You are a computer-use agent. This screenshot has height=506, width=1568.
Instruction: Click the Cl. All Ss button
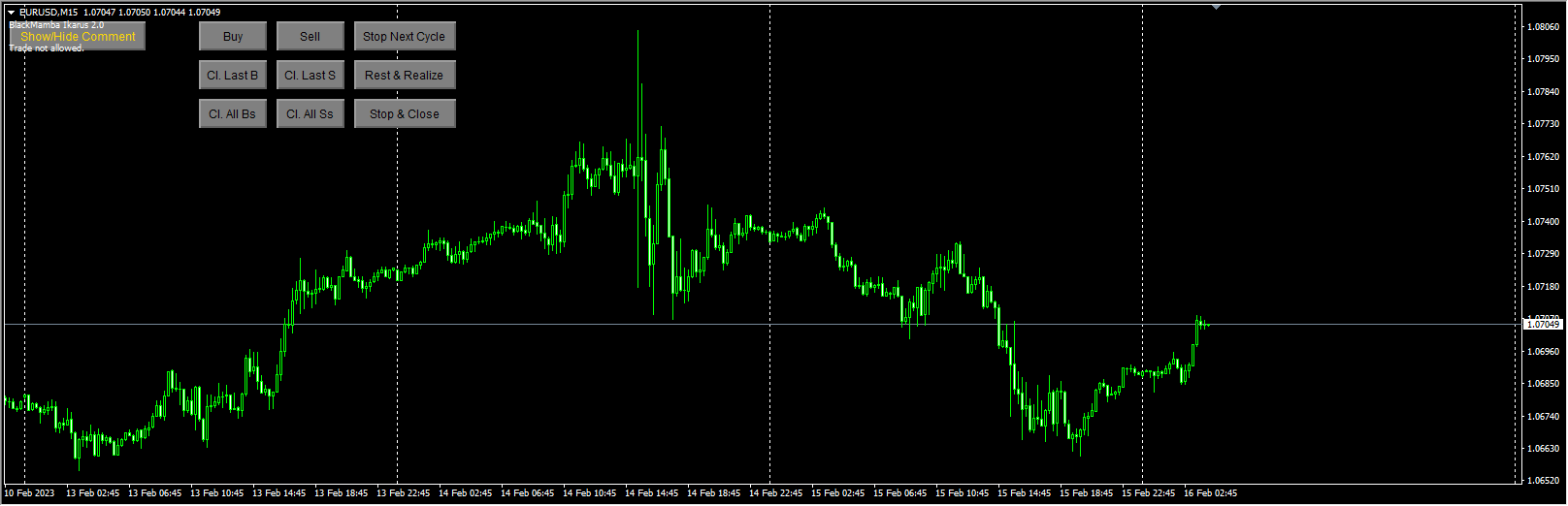tap(310, 114)
